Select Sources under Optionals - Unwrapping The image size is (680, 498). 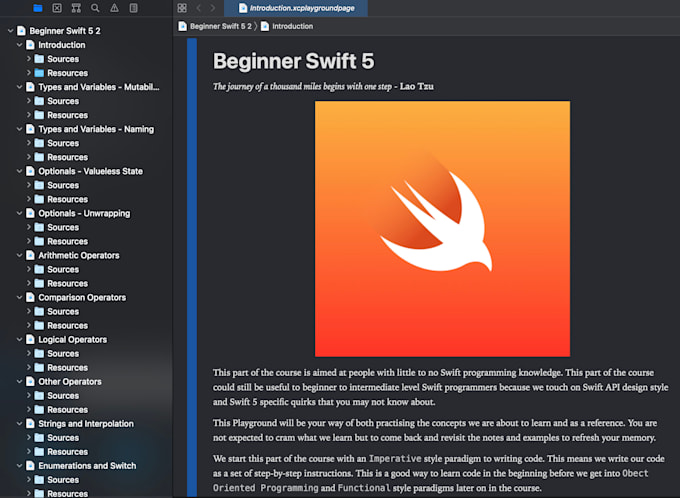63,227
